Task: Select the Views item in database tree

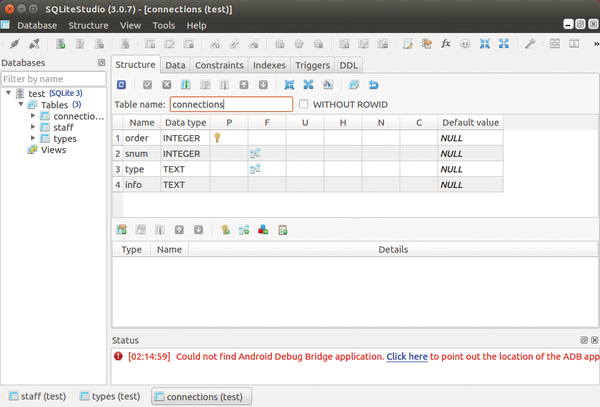Action: pos(53,150)
